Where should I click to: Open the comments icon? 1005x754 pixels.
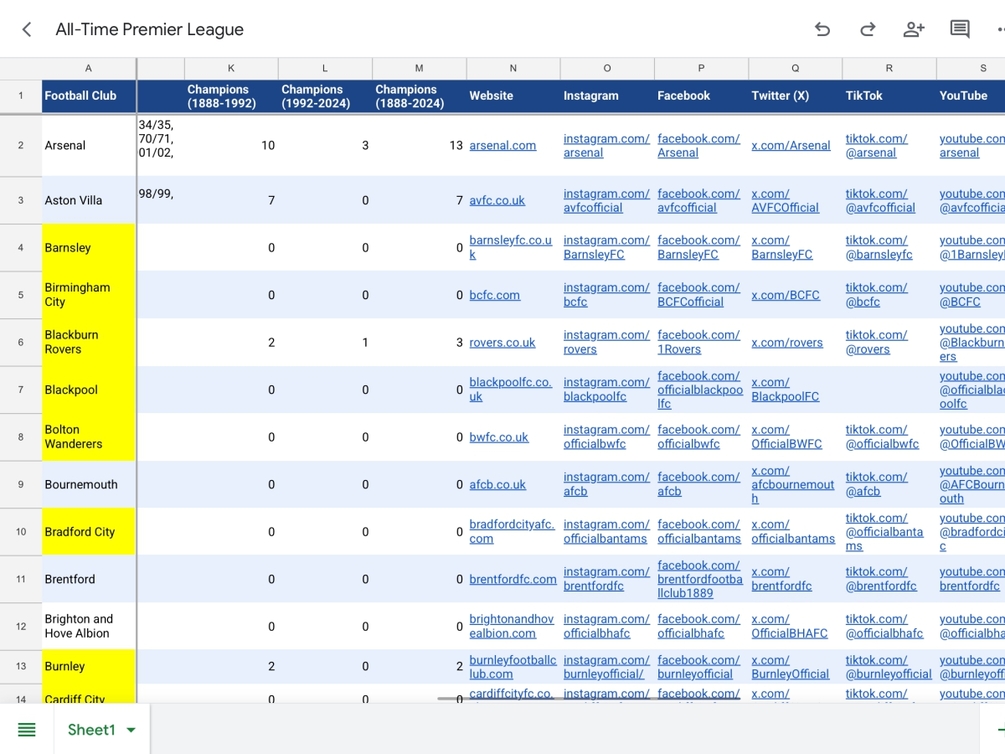[959, 29]
